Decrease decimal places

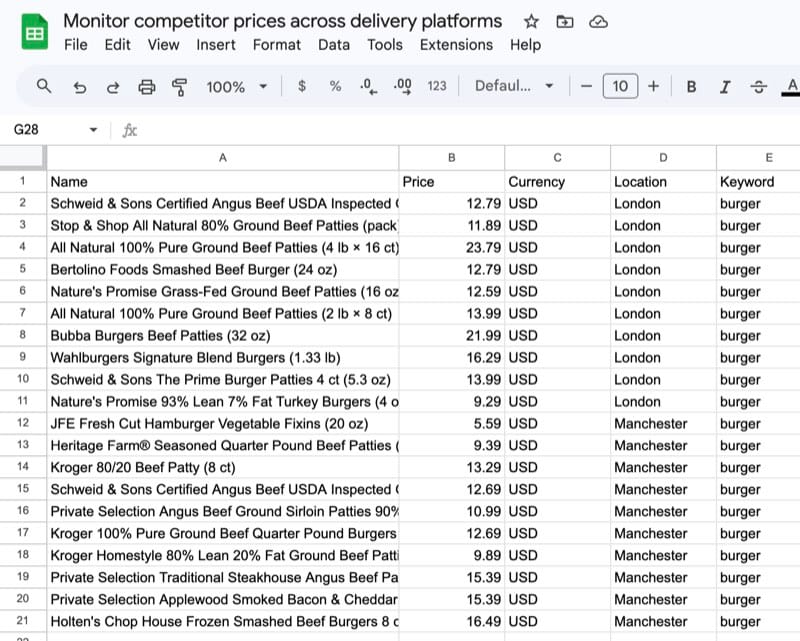pyautogui.click(x=368, y=86)
